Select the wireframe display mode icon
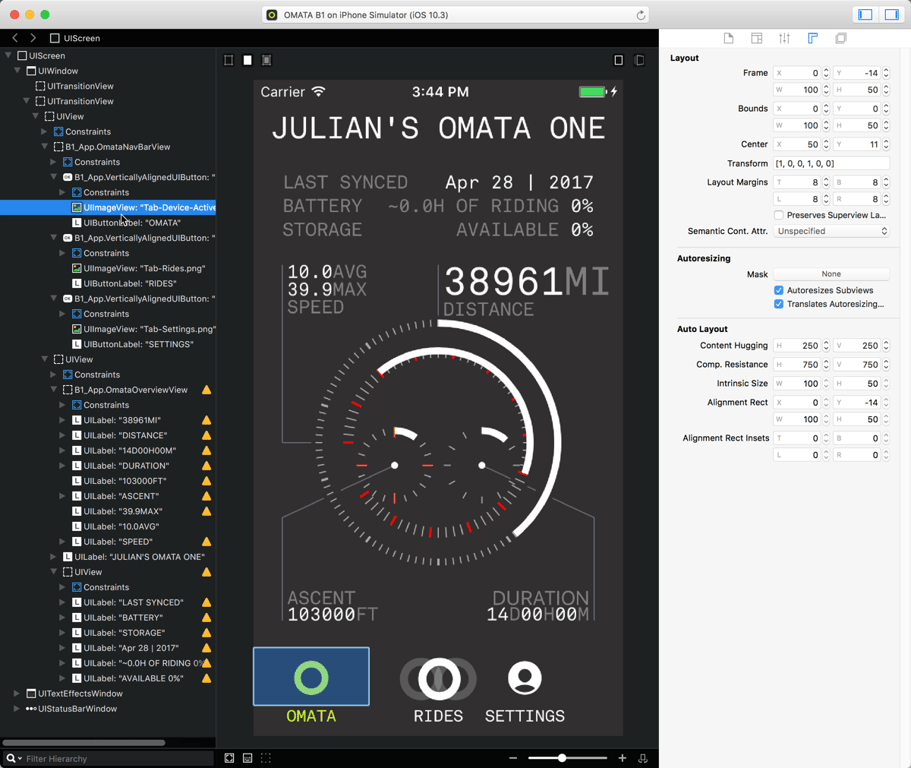The image size is (911, 768). click(229, 60)
